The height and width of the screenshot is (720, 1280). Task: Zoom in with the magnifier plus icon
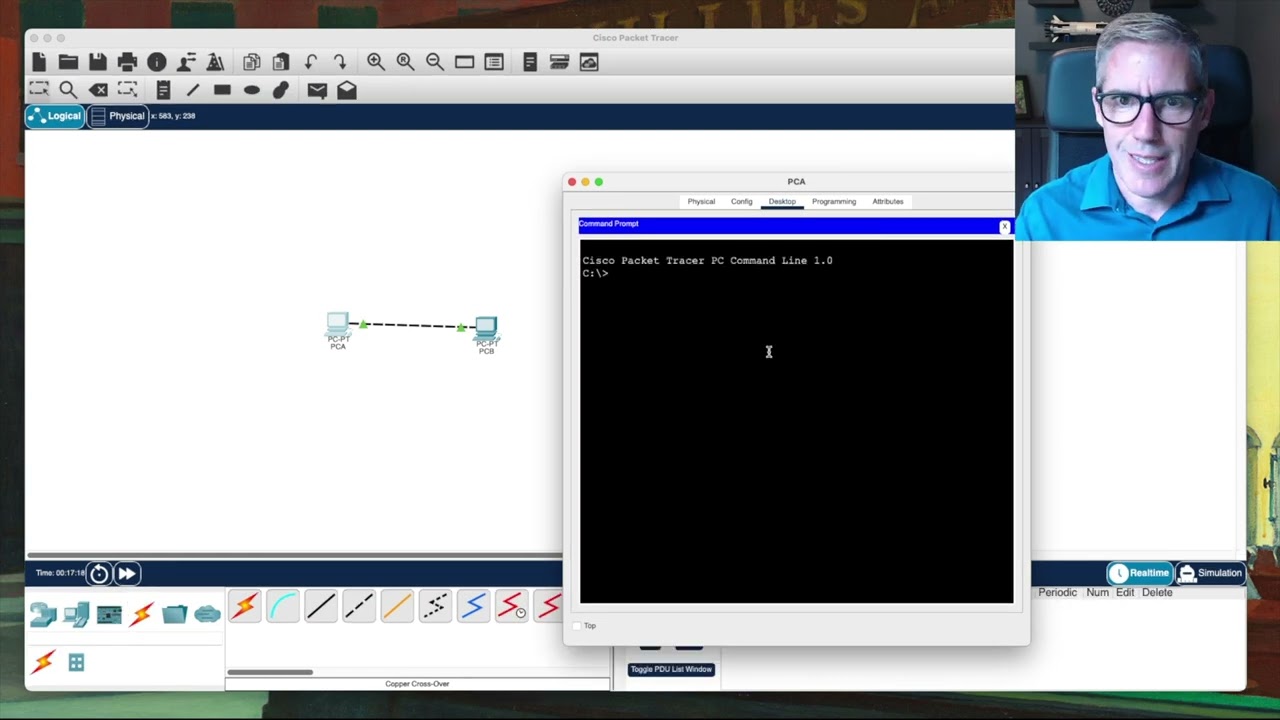click(376, 62)
